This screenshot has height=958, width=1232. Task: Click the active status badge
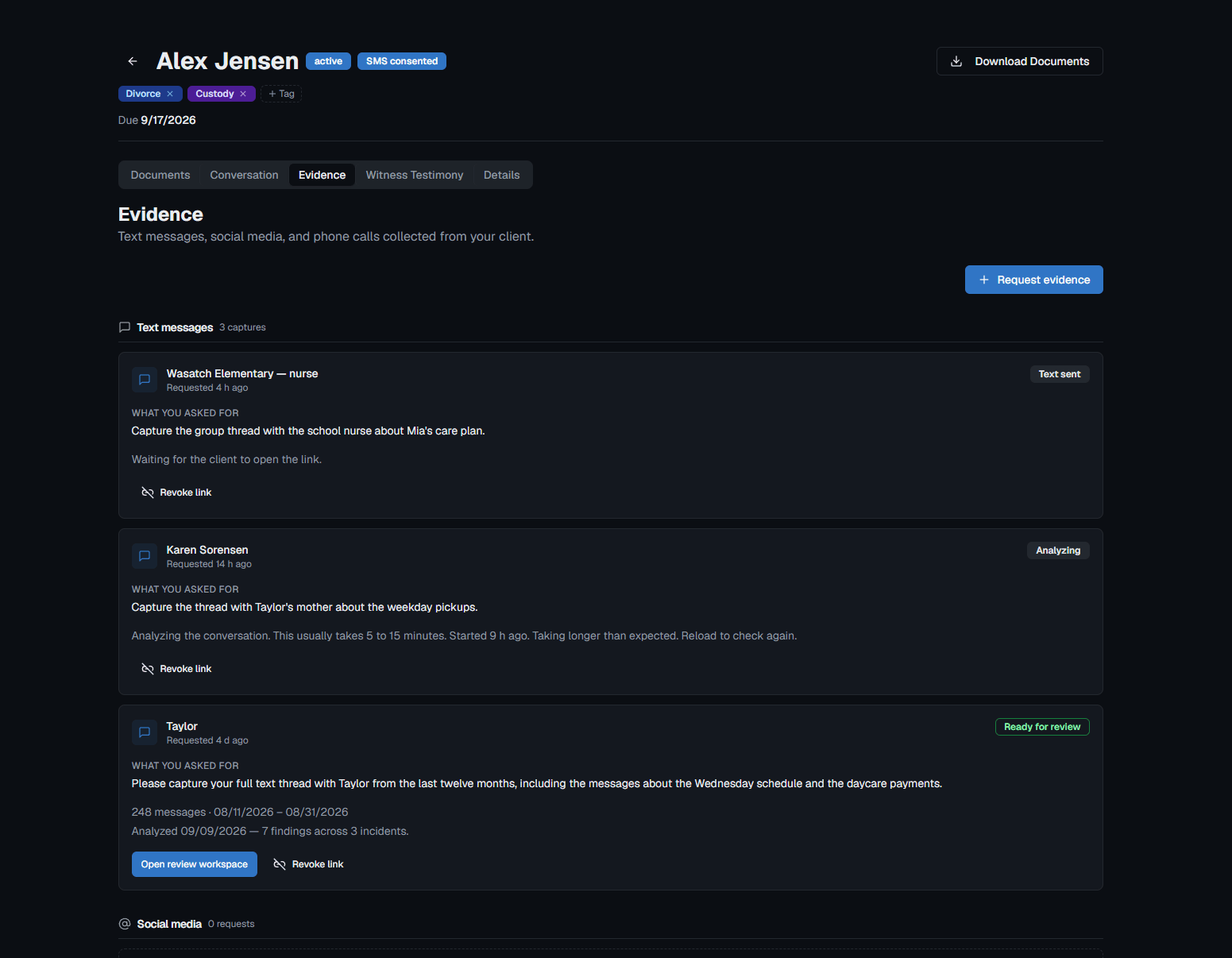click(328, 61)
